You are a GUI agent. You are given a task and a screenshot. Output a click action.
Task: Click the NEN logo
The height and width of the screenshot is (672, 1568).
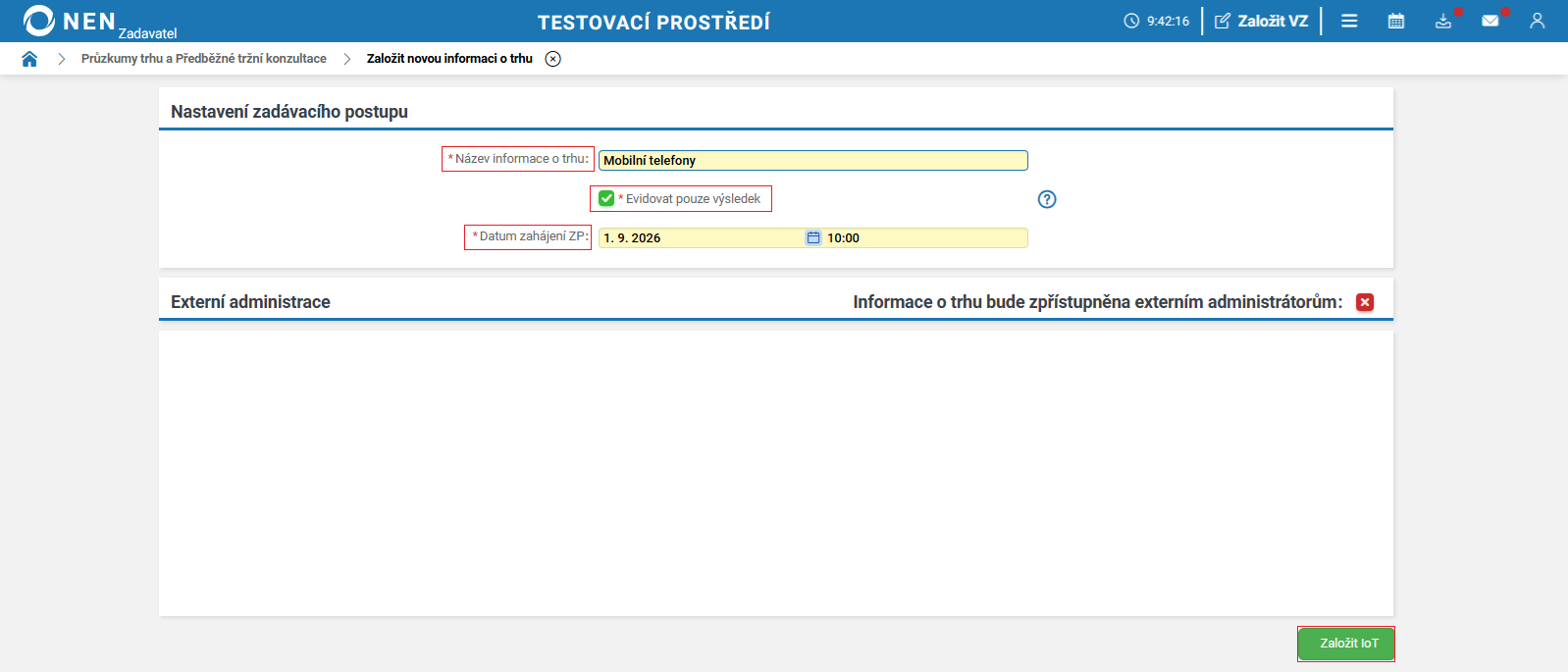coord(69,21)
